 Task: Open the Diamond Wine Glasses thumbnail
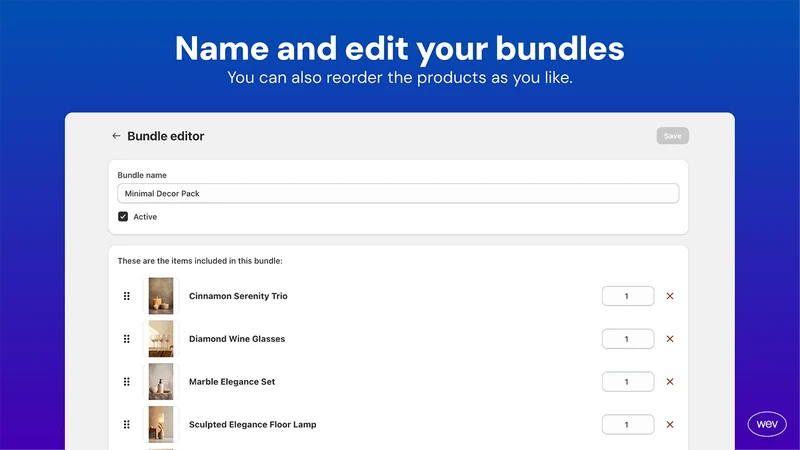[161, 339]
